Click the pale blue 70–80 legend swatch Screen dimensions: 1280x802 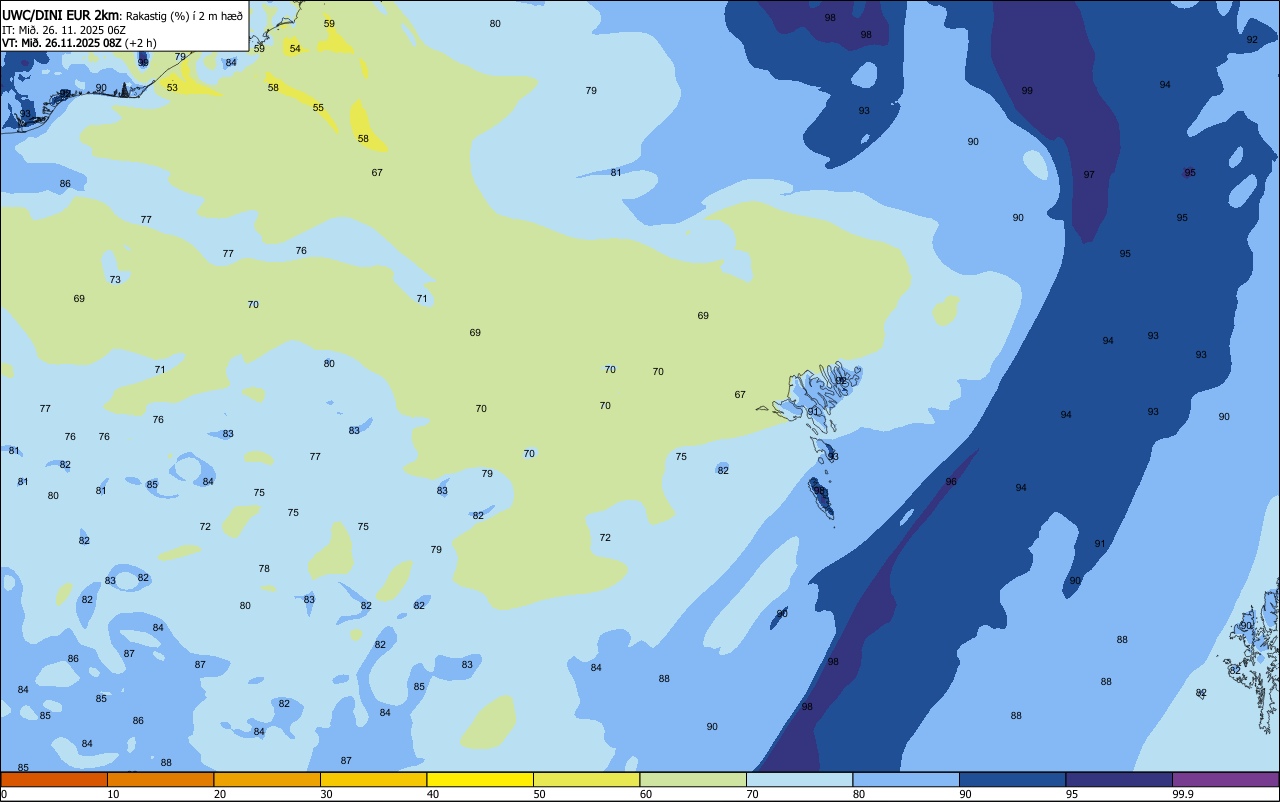pyautogui.click(x=799, y=779)
